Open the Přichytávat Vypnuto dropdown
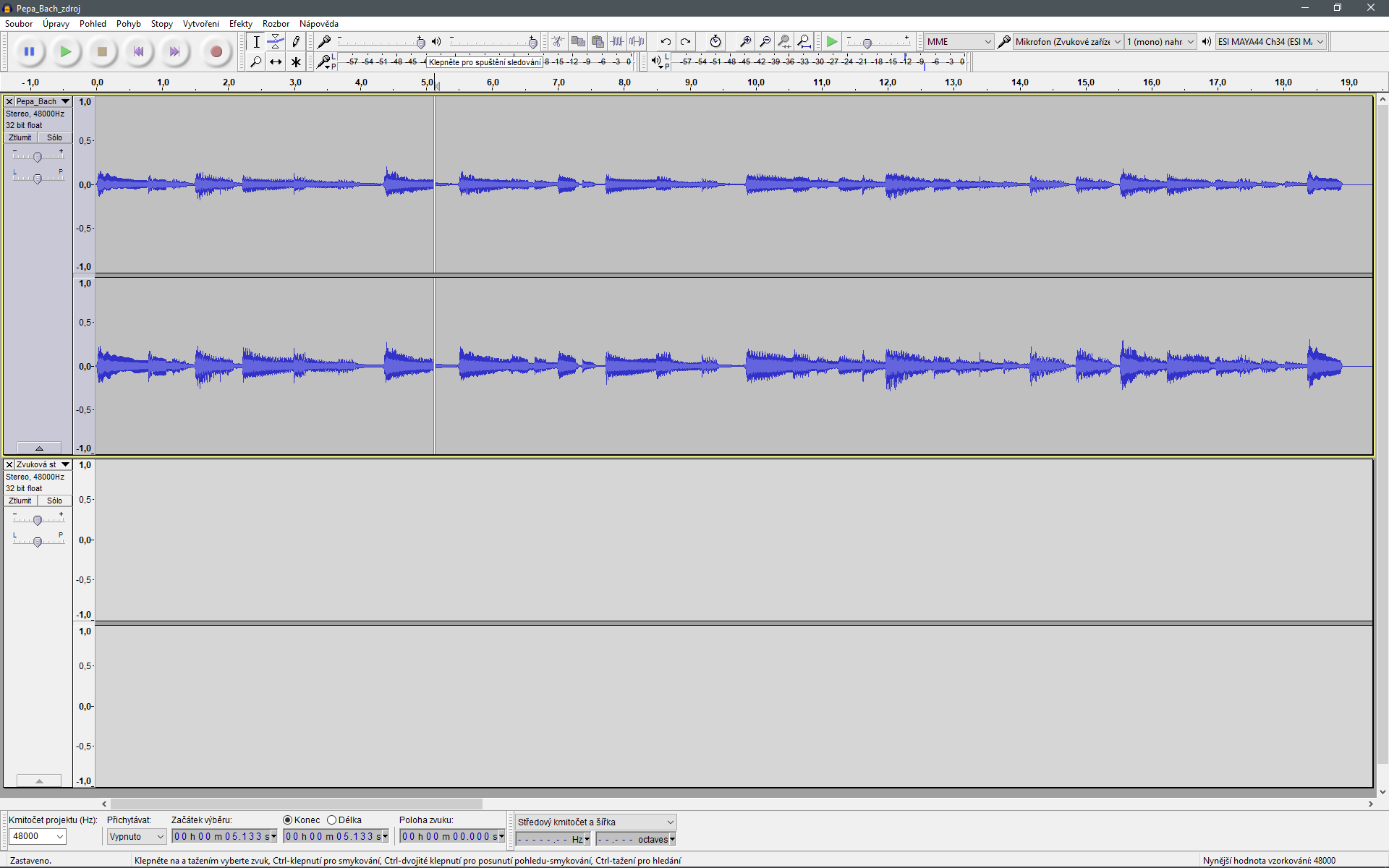Viewport: 1389px width, 868px height. [x=137, y=836]
